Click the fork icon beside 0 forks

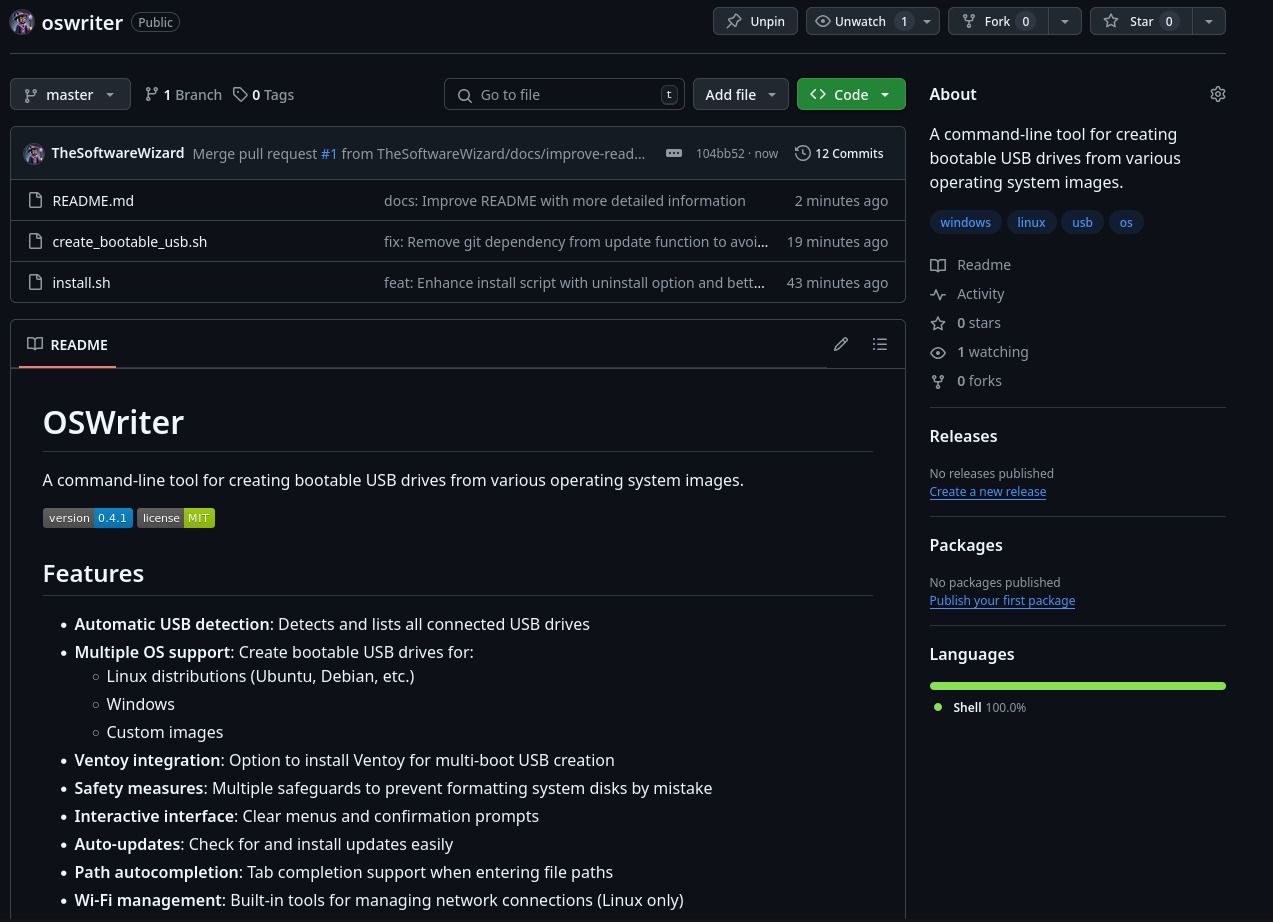(x=938, y=381)
